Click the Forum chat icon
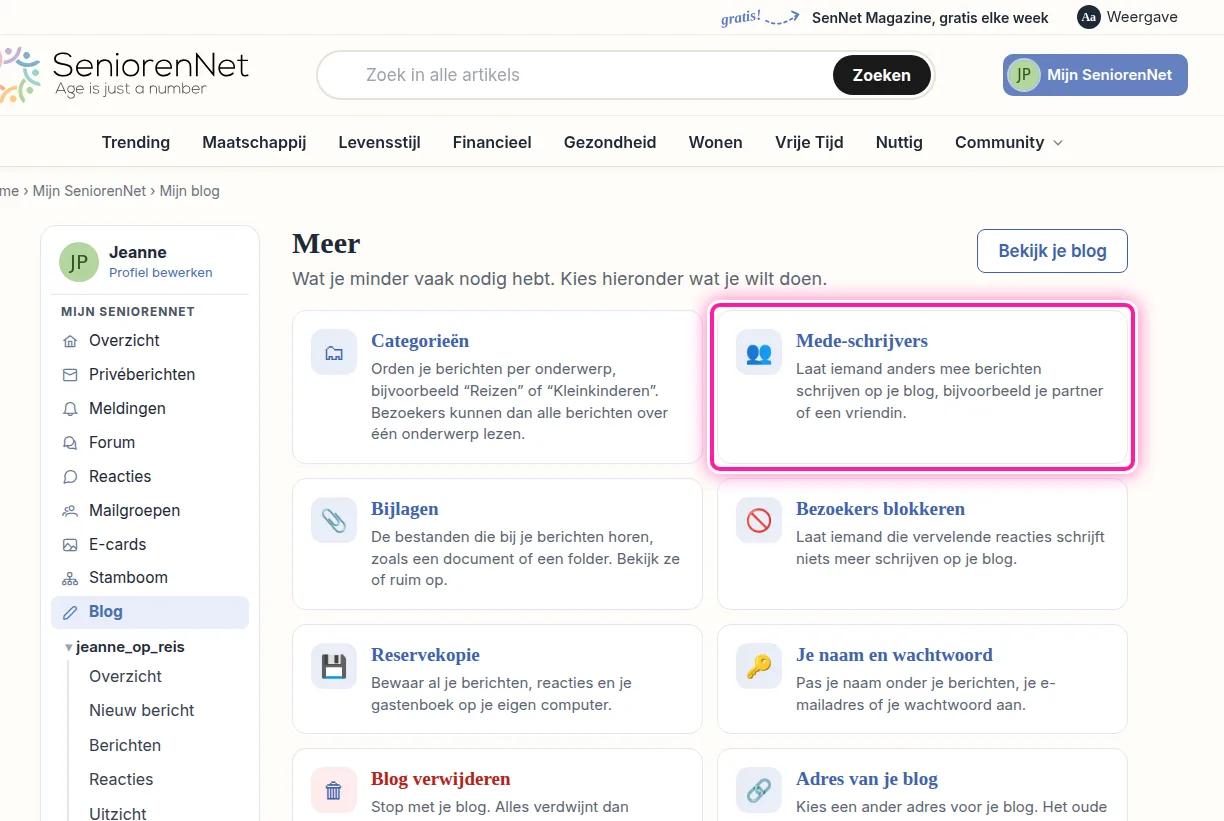1224x821 pixels. tap(70, 443)
